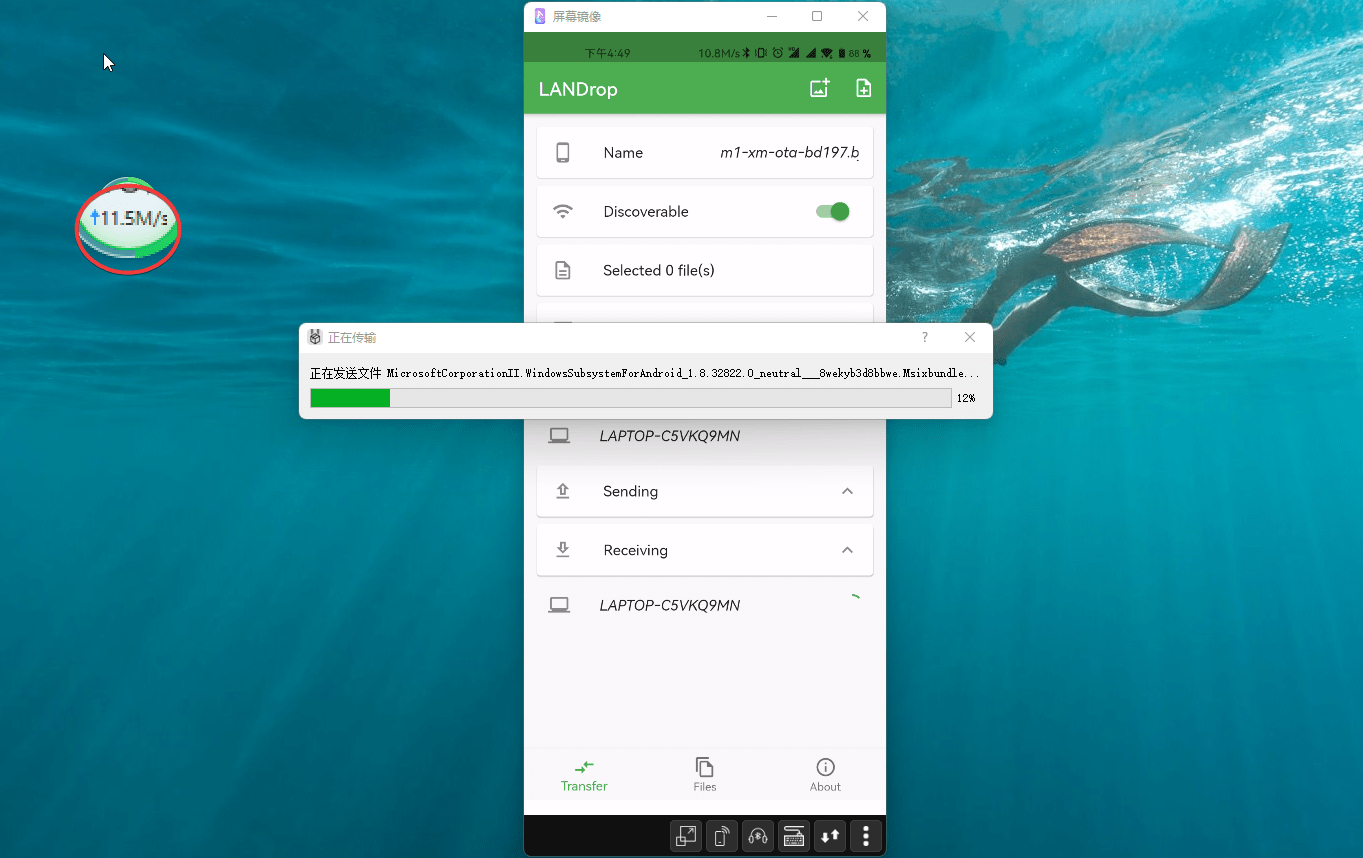Click the Selected 0 file(s) row

coord(705,270)
